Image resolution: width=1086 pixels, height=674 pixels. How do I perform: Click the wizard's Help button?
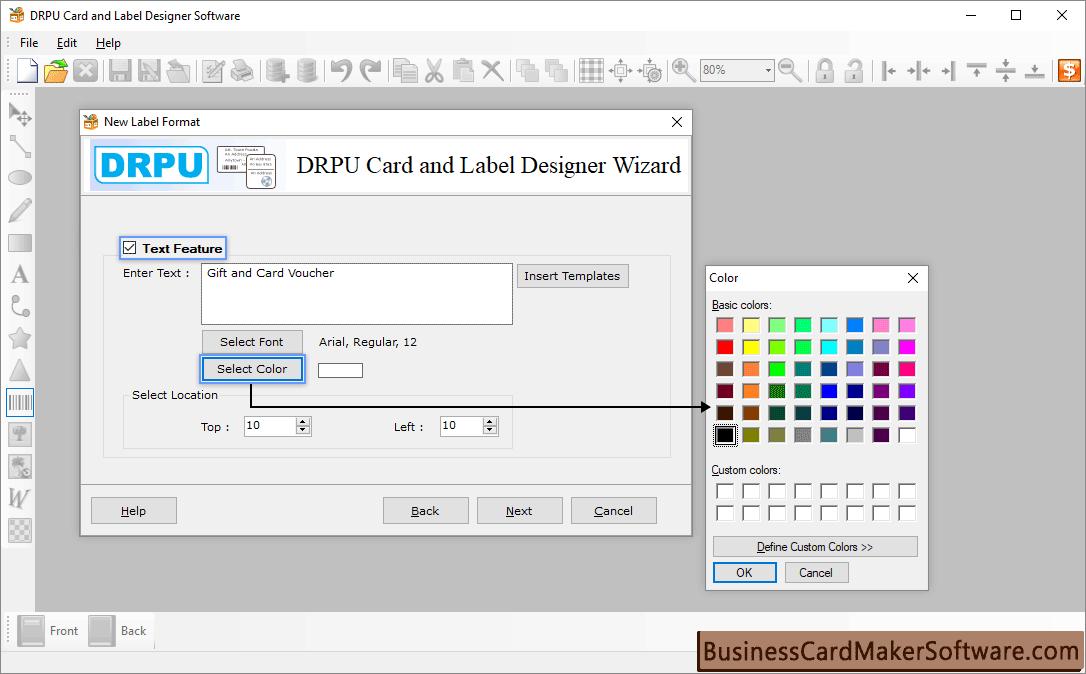tap(134, 511)
